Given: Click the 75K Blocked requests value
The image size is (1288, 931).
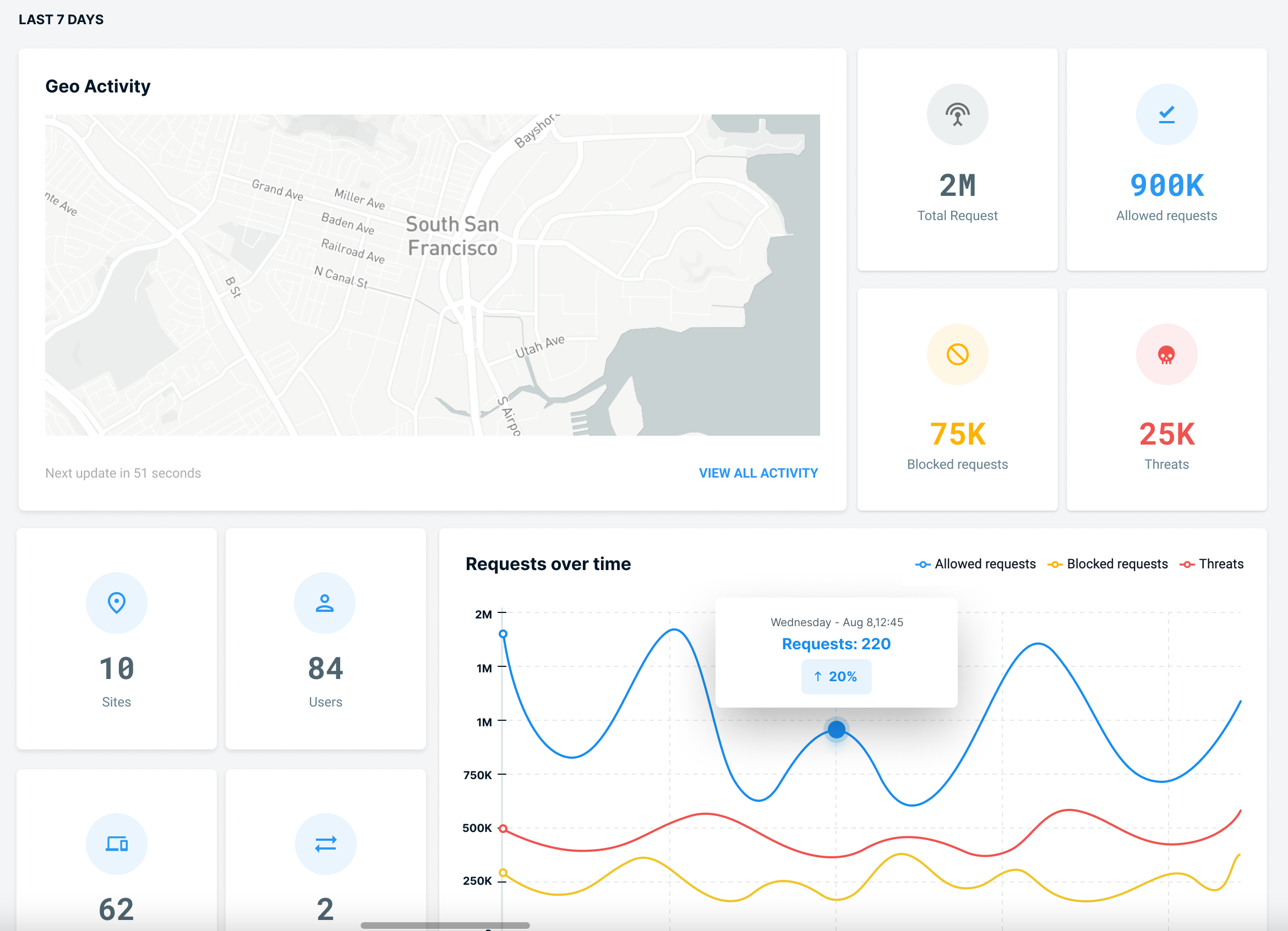Looking at the screenshot, I should pos(958,434).
